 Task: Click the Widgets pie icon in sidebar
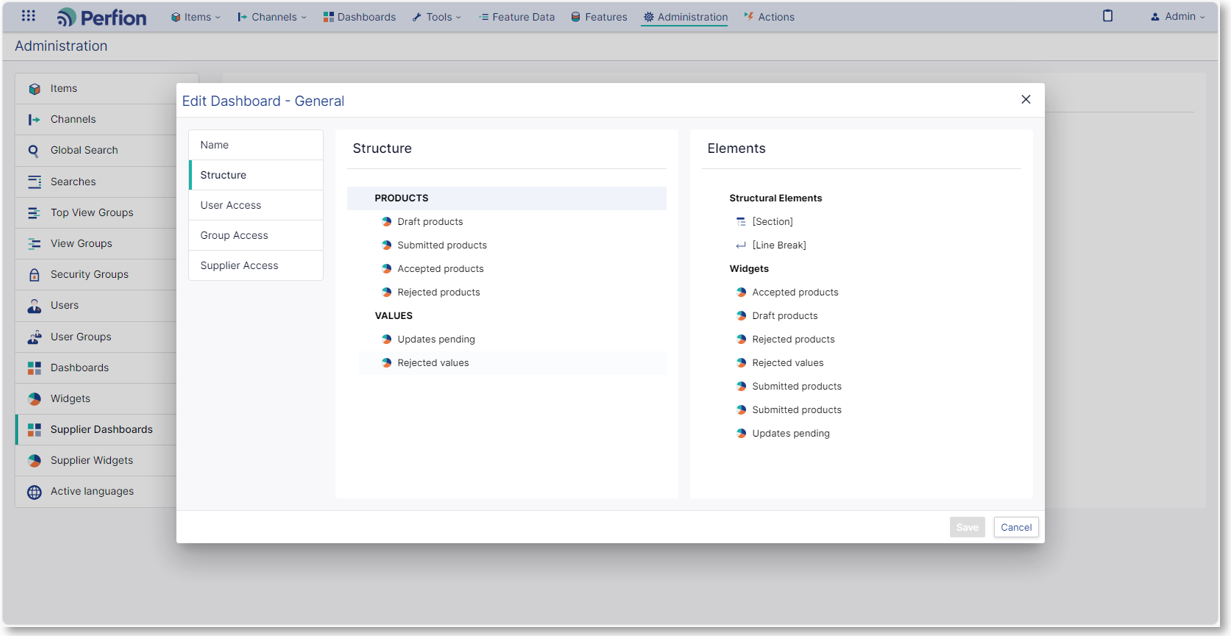tap(34, 399)
